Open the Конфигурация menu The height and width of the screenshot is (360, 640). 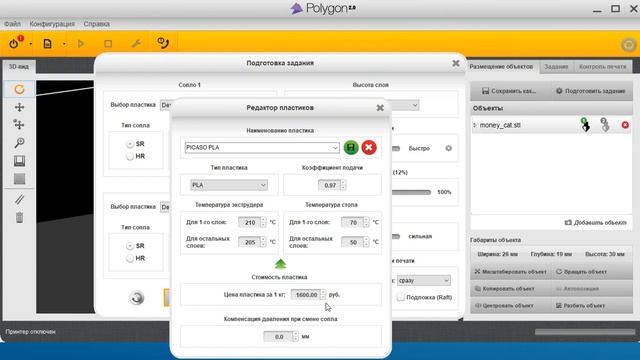pos(52,24)
